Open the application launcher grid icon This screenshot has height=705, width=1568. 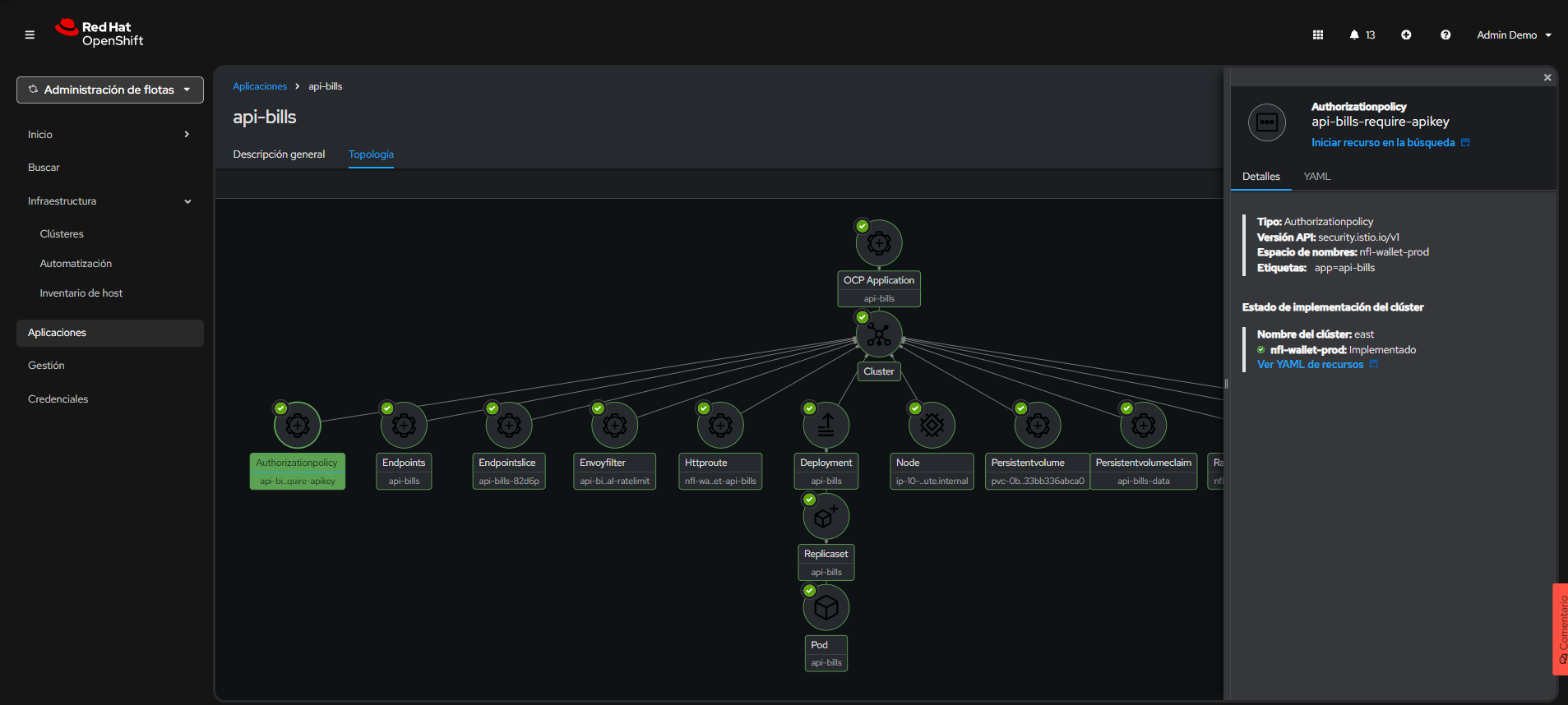coord(1317,35)
